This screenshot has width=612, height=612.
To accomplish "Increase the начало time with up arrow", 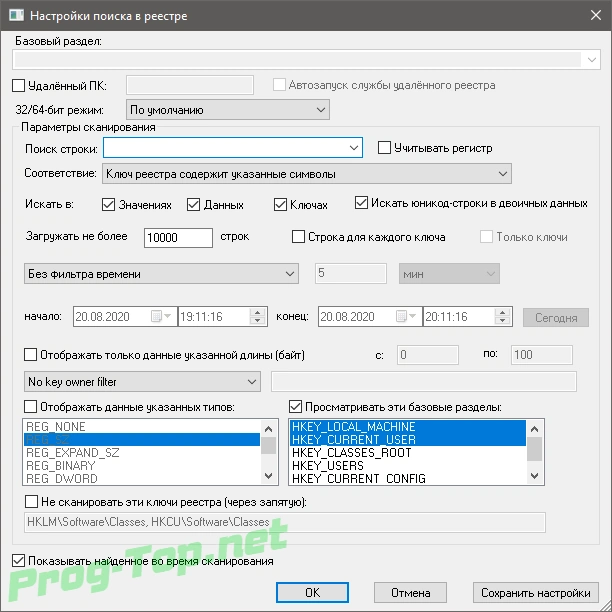I will 257,312.
